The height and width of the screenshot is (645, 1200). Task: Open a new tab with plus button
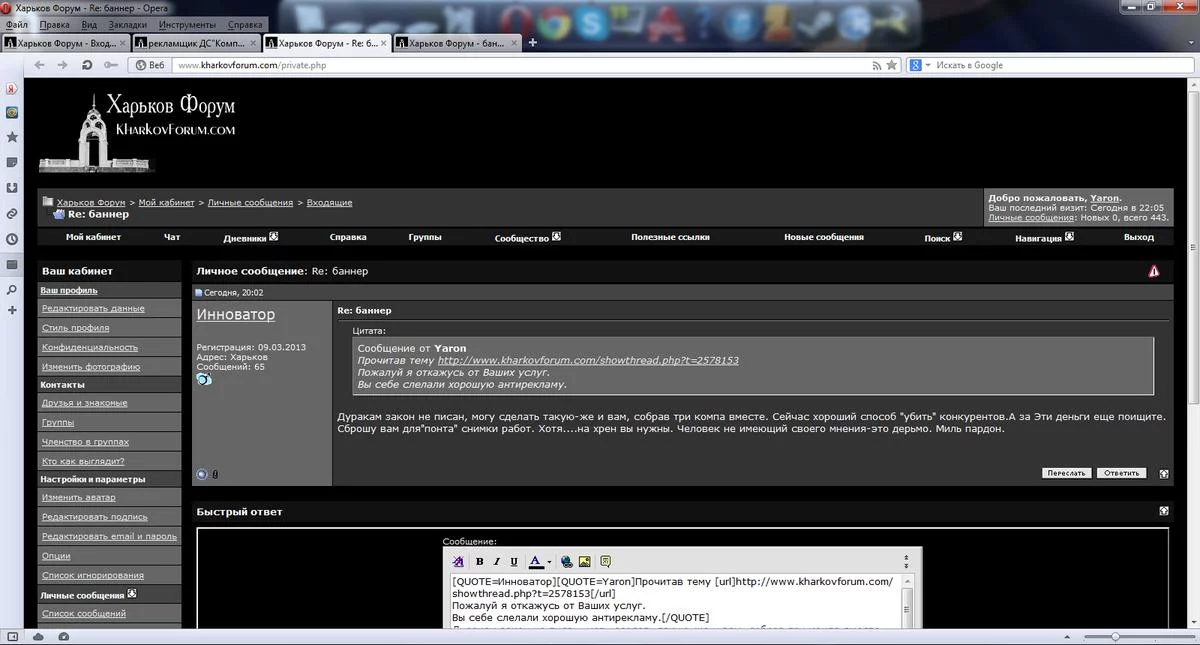(533, 43)
